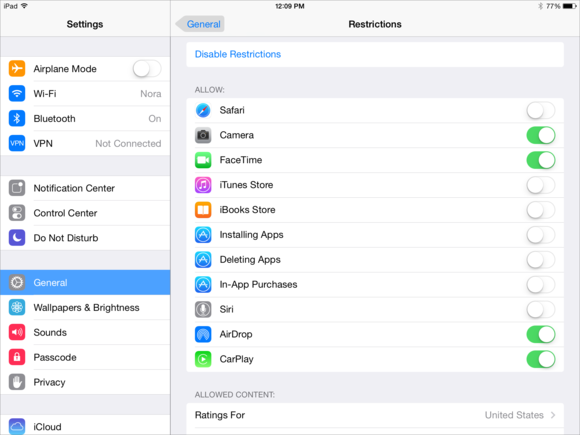
Task: Turn off the Camera switch
Action: pyautogui.click(x=541, y=135)
